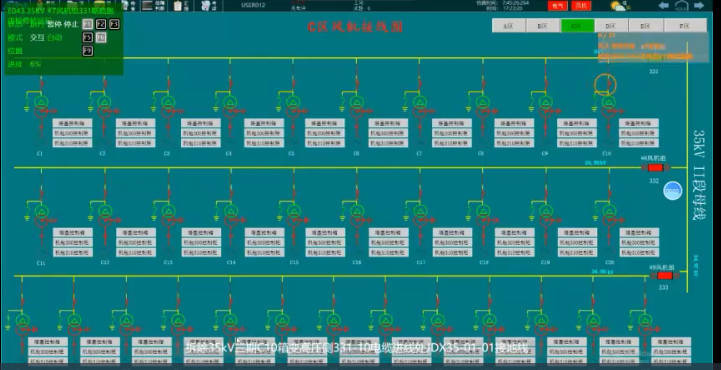
Task: Open the weather sun-cloud icon
Action: (618, 6)
